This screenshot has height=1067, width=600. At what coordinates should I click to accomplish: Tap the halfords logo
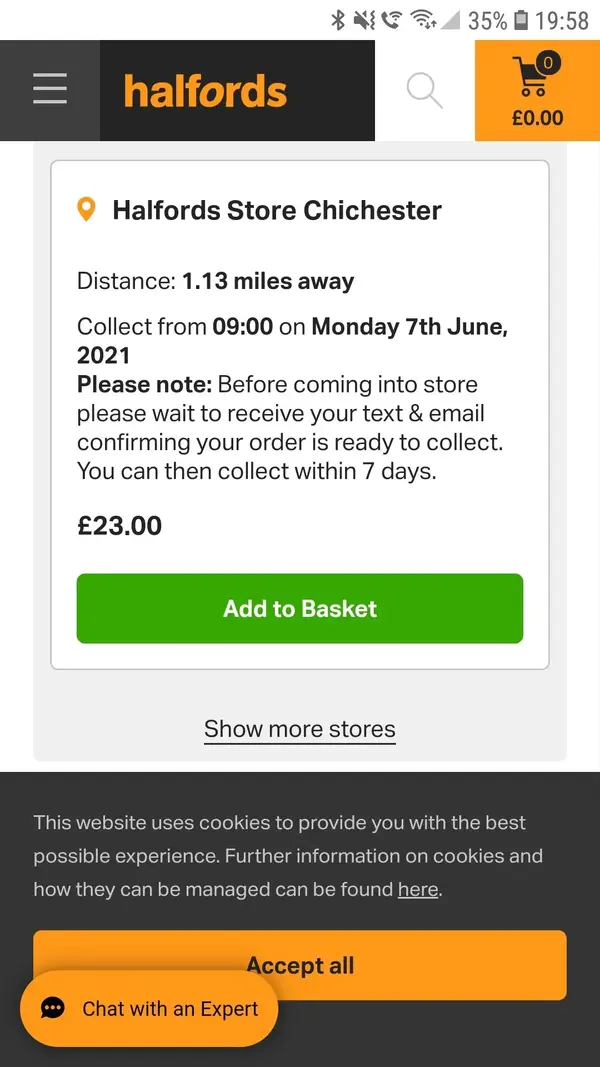click(x=205, y=91)
